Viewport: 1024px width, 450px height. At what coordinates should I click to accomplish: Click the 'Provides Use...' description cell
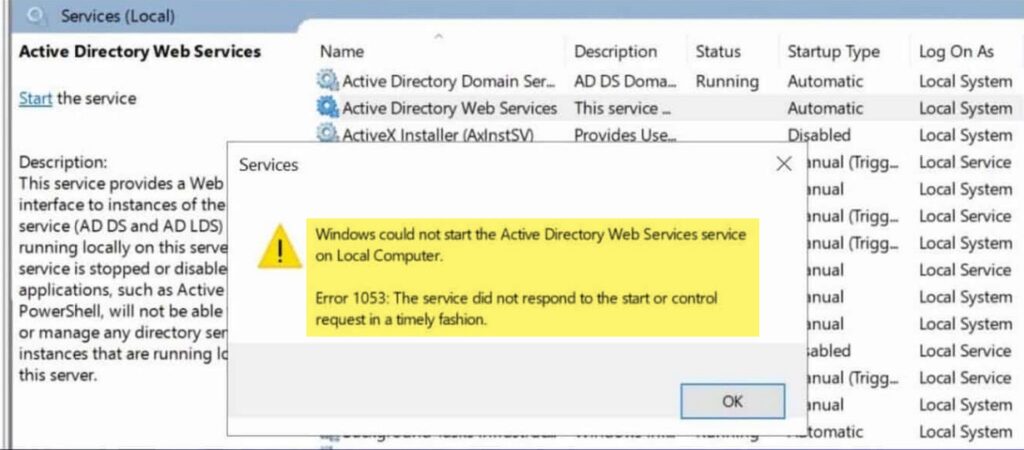pos(624,135)
